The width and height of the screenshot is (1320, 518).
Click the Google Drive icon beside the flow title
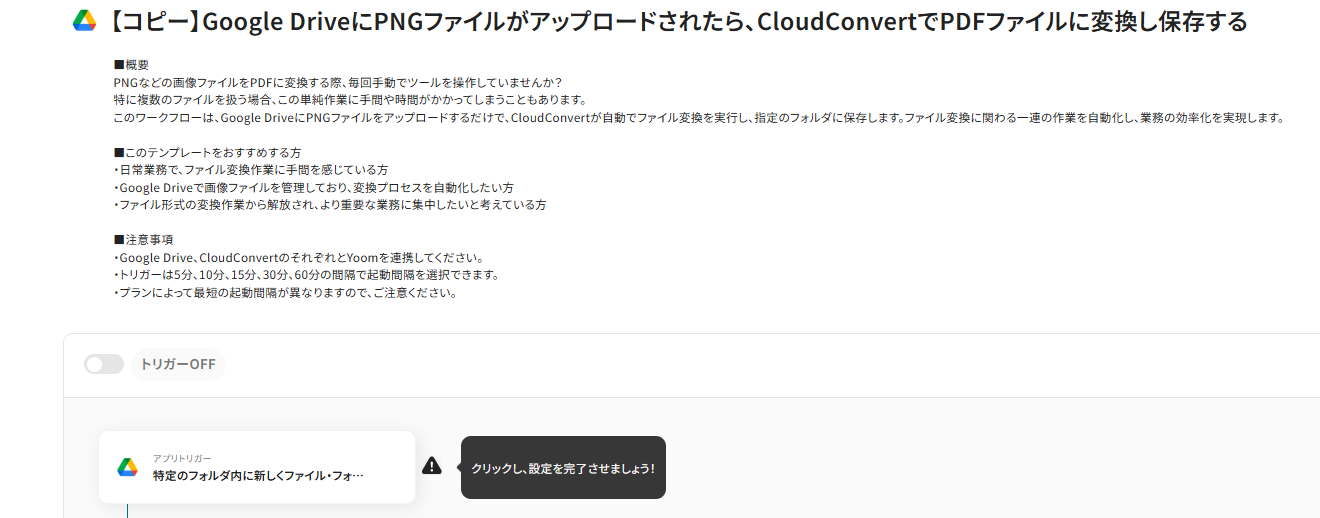[x=84, y=21]
